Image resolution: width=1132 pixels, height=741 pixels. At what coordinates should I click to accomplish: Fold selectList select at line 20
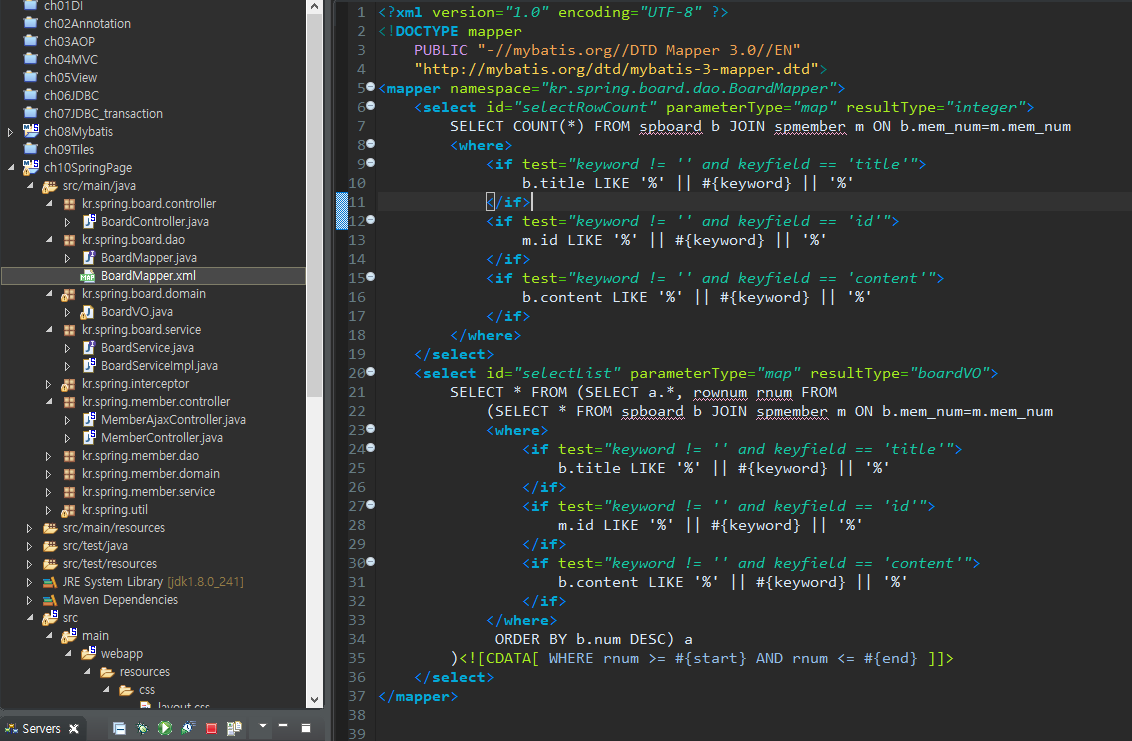pyautogui.click(x=370, y=372)
